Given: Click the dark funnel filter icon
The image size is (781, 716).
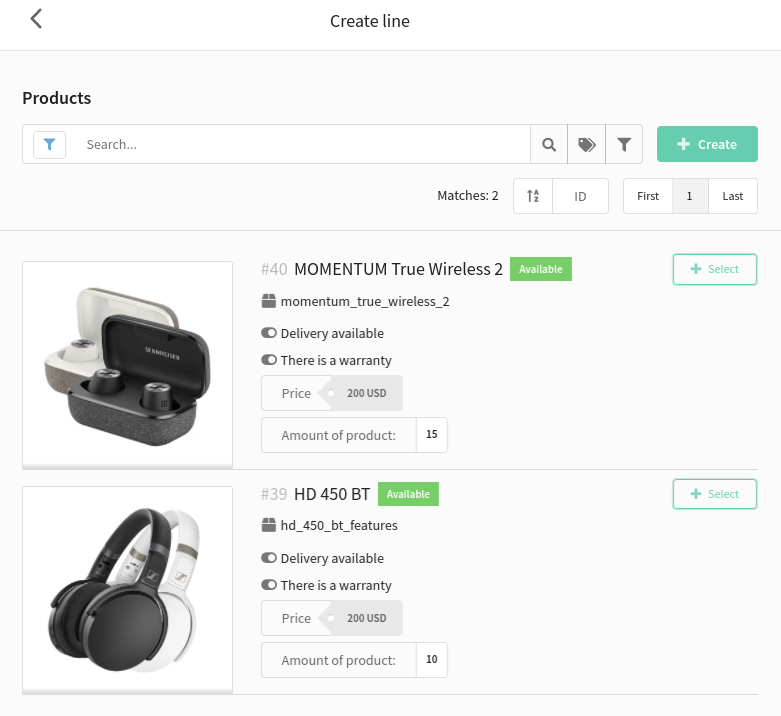Looking at the screenshot, I should [x=624, y=144].
